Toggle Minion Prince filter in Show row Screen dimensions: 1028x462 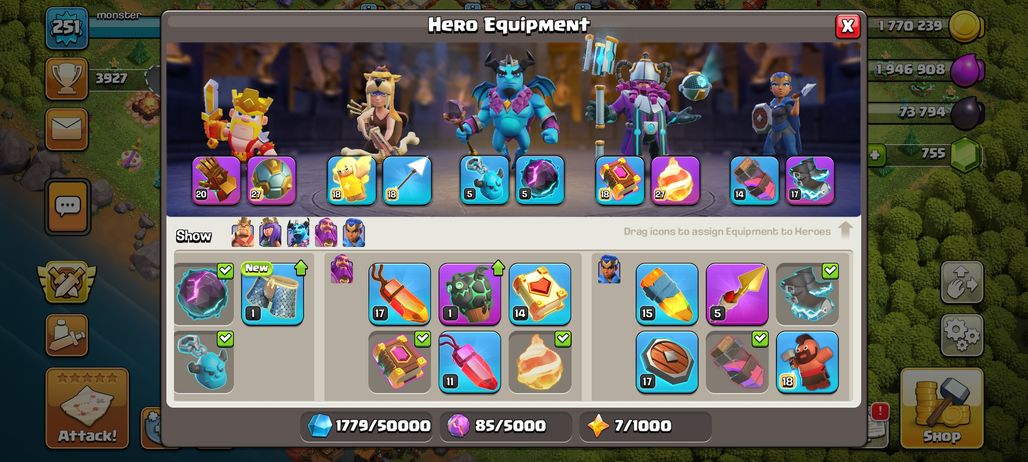[298, 233]
